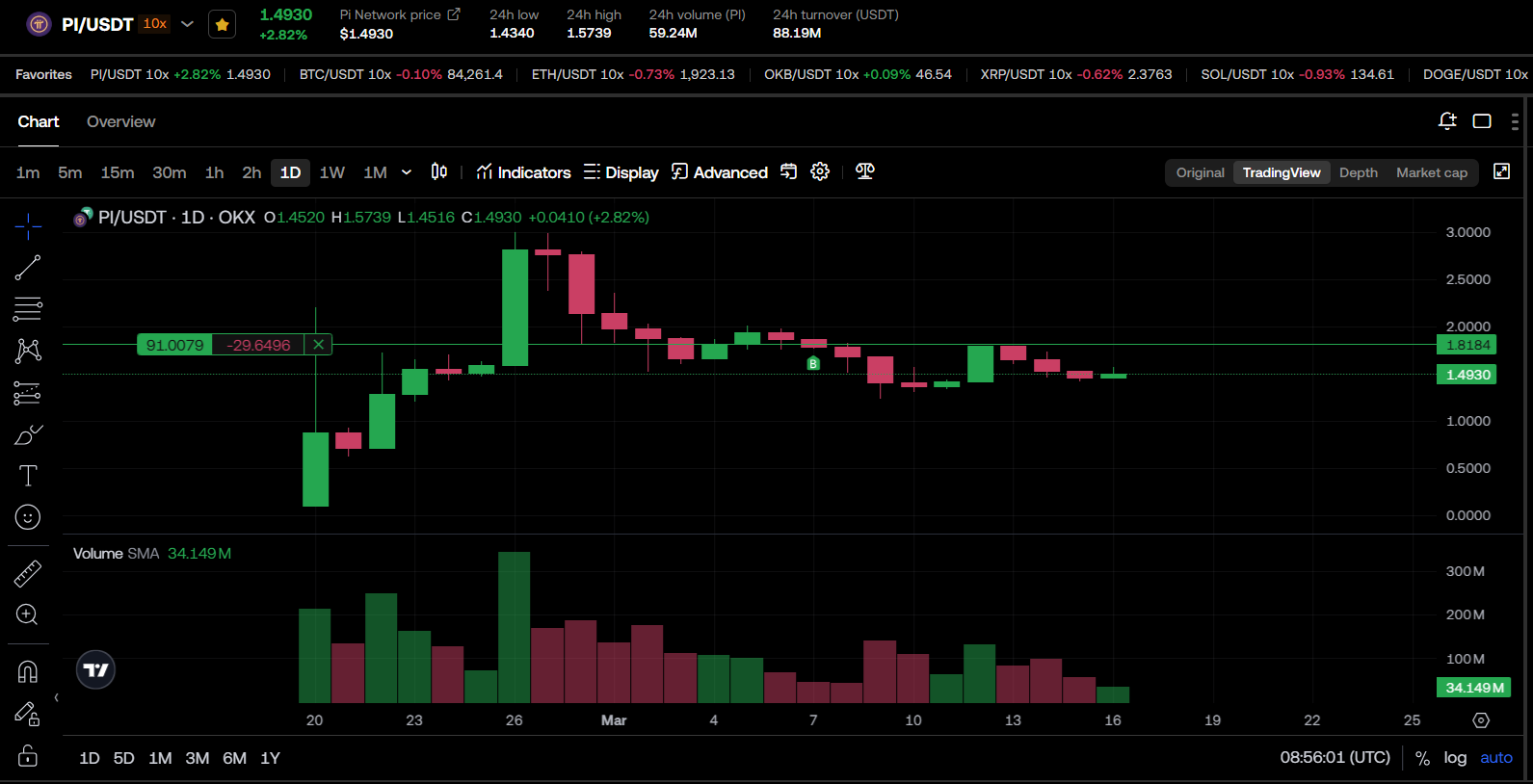Activate the zoom in tool

[28, 614]
